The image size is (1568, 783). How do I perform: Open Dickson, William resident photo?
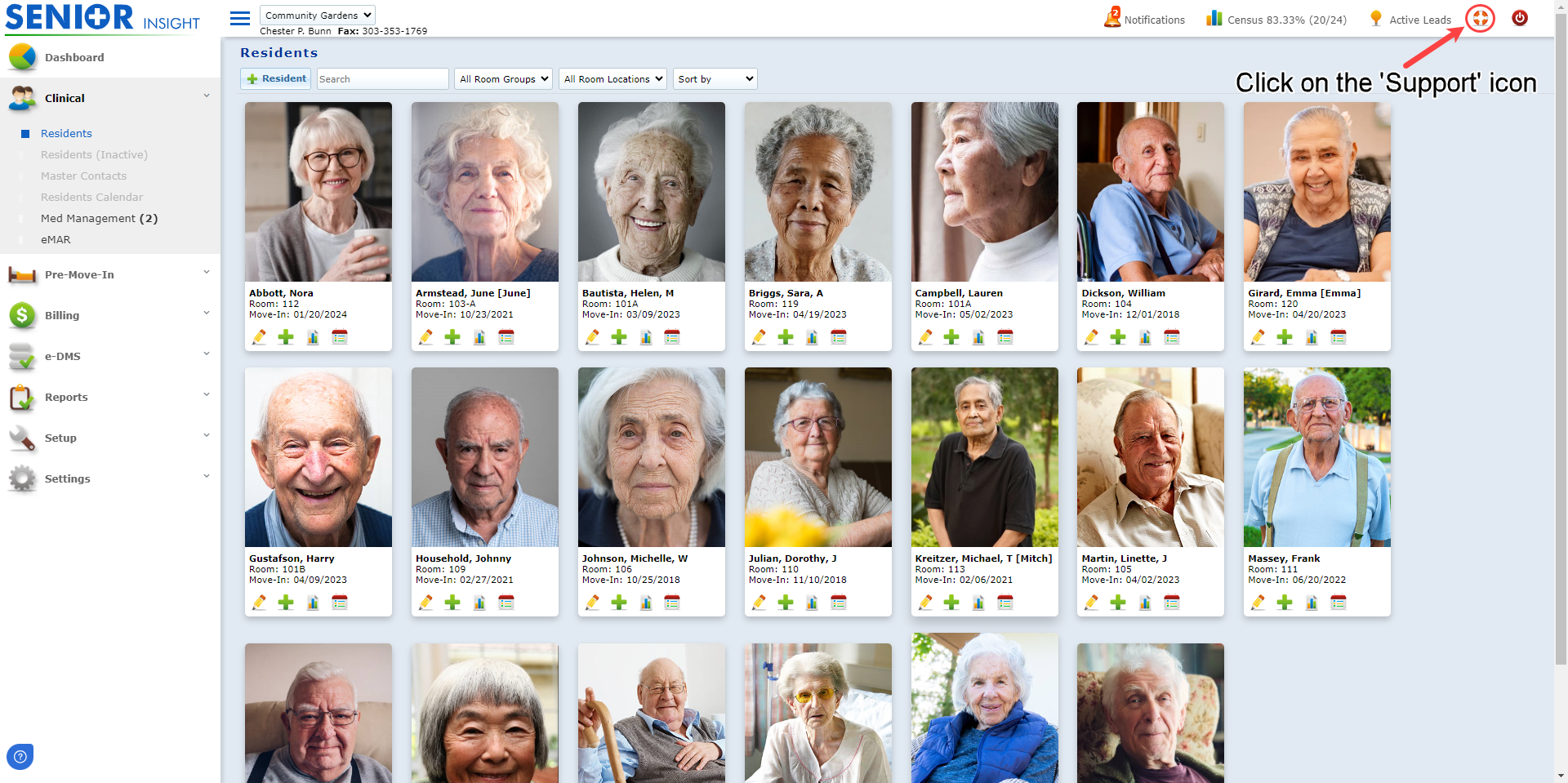point(1151,192)
